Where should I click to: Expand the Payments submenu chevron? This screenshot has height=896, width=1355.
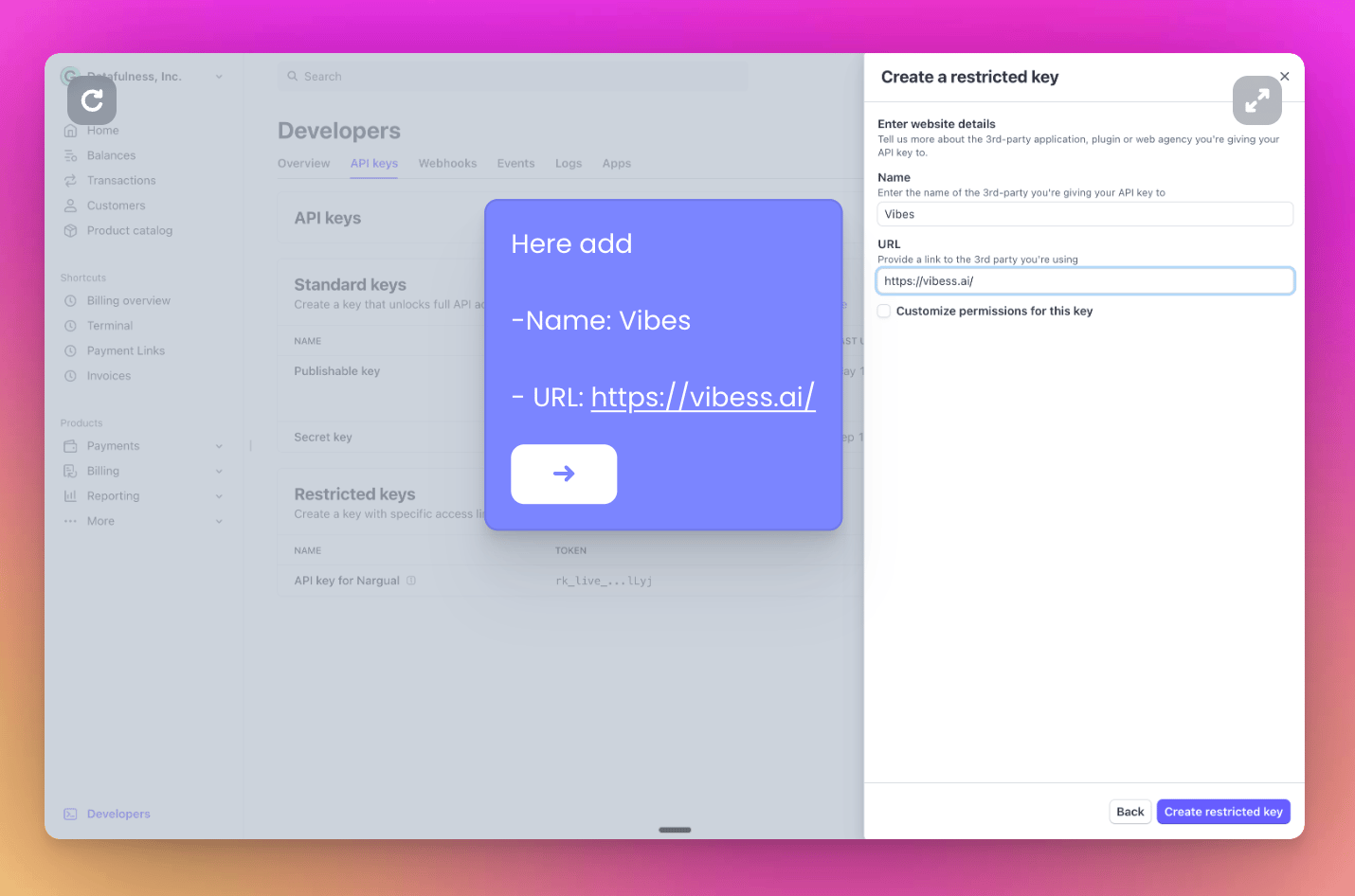(x=219, y=446)
